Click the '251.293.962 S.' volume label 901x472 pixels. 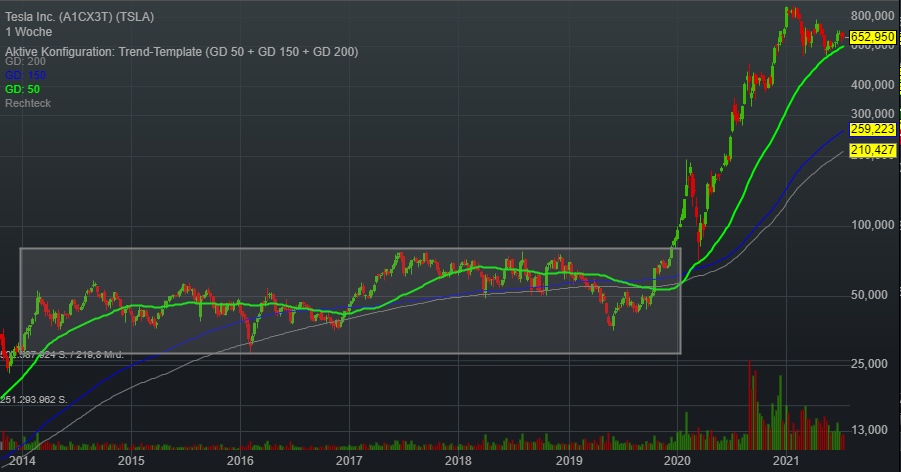tap(34, 400)
